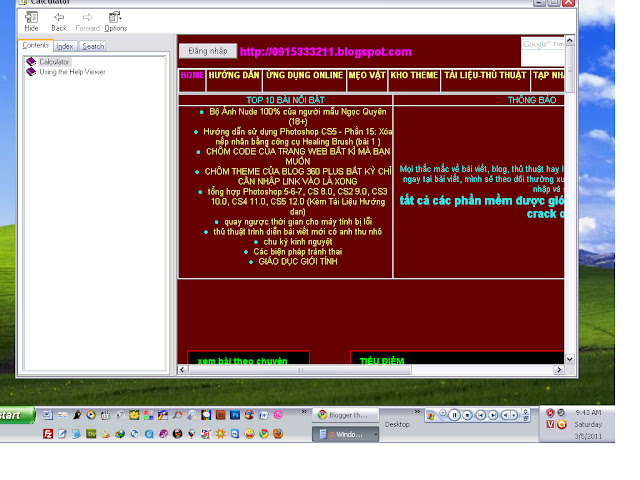Launch TeamViewer from quick launch

(x=235, y=434)
